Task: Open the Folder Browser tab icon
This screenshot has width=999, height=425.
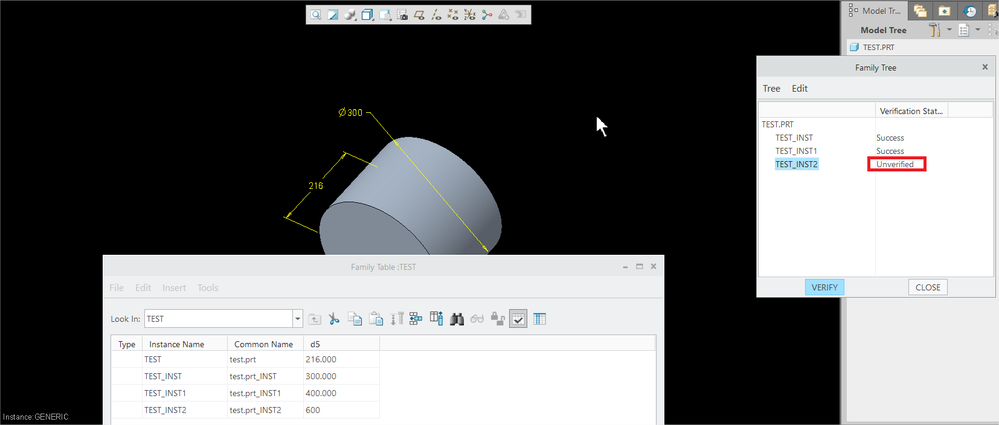Action: 919,11
